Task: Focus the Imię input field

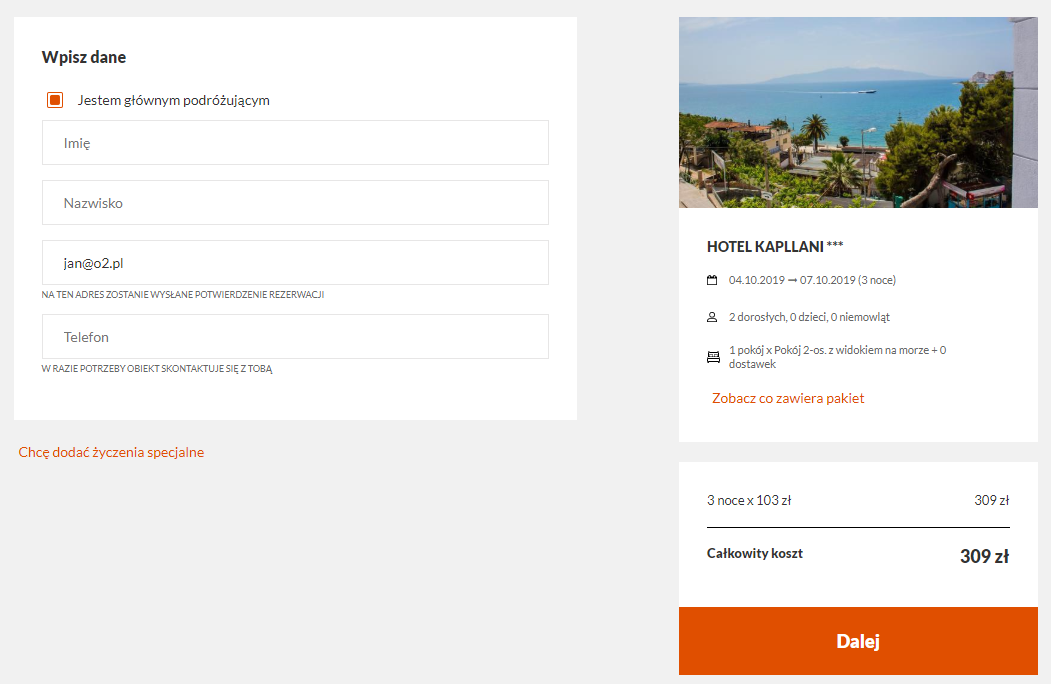Action: pyautogui.click(x=296, y=143)
